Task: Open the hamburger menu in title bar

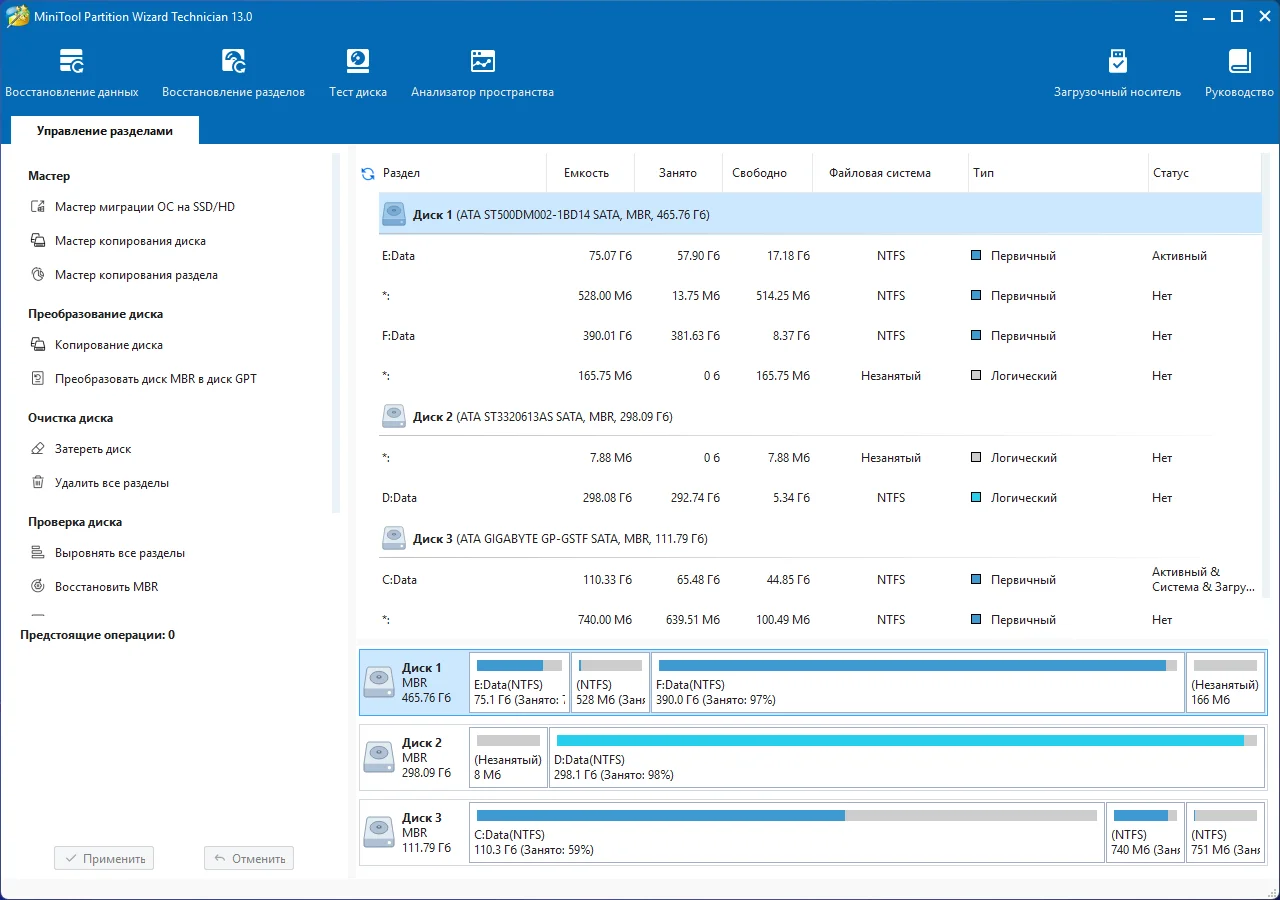Action: click(1181, 17)
